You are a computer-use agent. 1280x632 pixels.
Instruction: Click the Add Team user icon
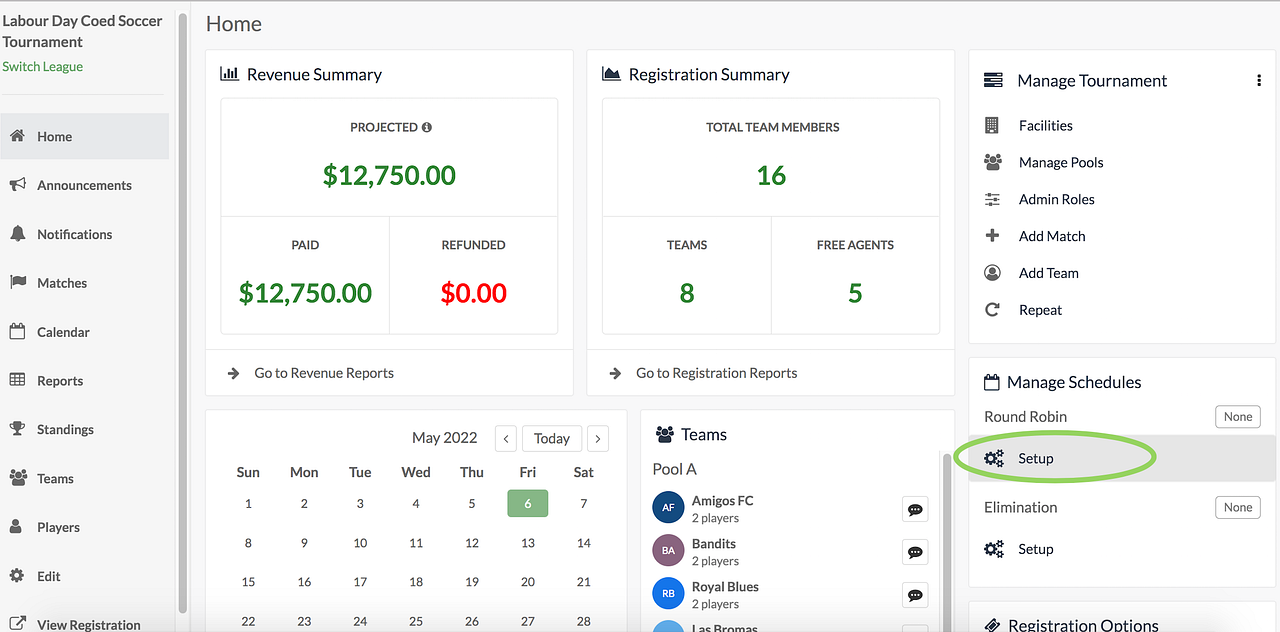pos(992,273)
